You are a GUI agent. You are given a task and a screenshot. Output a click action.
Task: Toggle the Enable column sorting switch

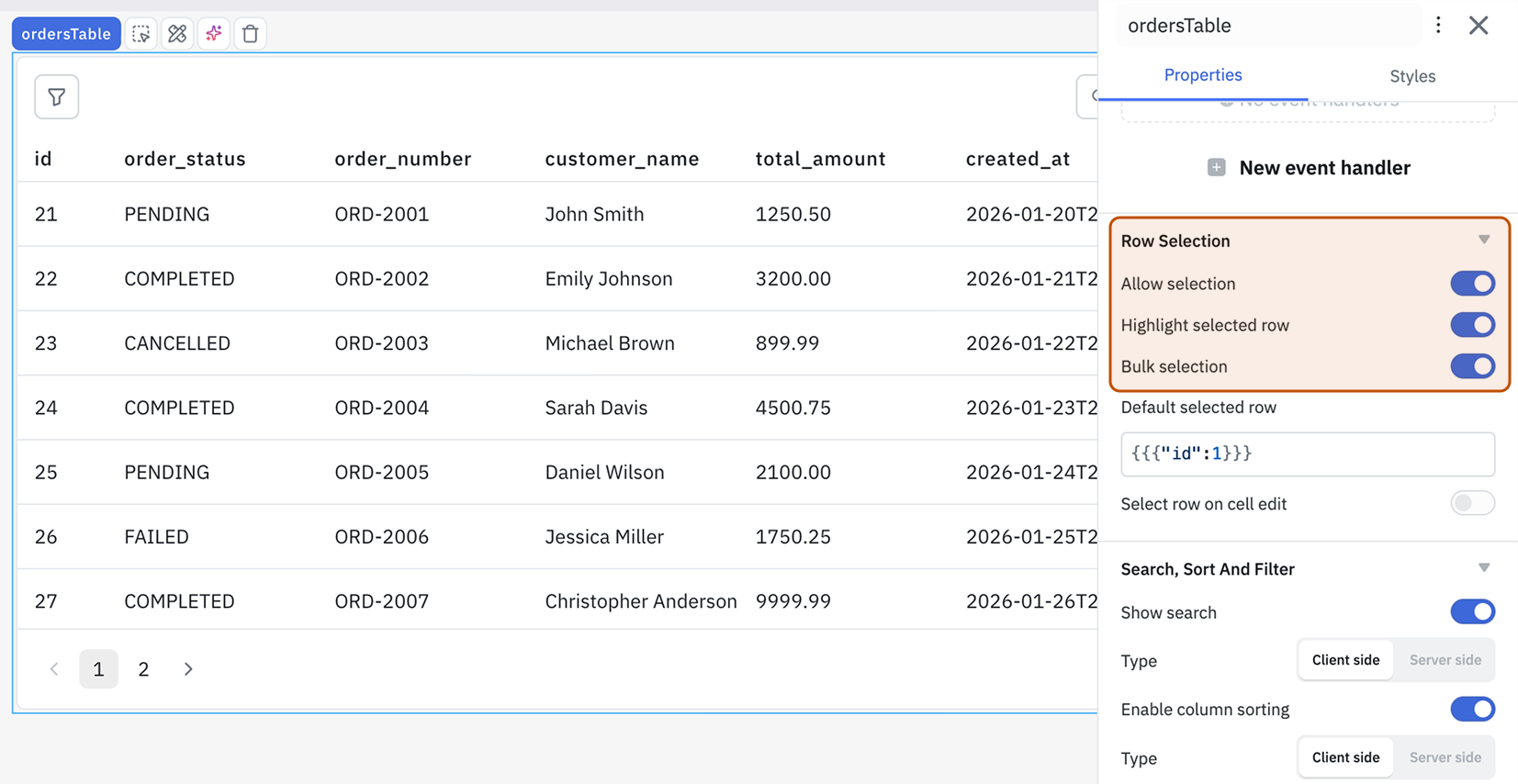(x=1472, y=710)
